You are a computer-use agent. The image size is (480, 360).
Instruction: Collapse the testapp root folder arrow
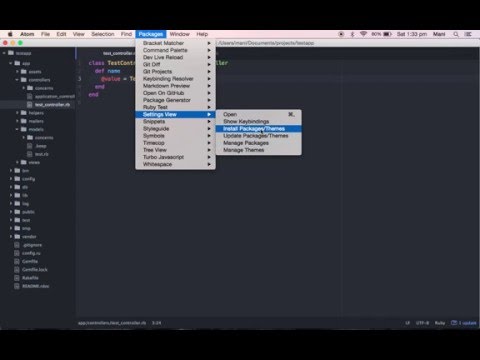click(x=4, y=53)
